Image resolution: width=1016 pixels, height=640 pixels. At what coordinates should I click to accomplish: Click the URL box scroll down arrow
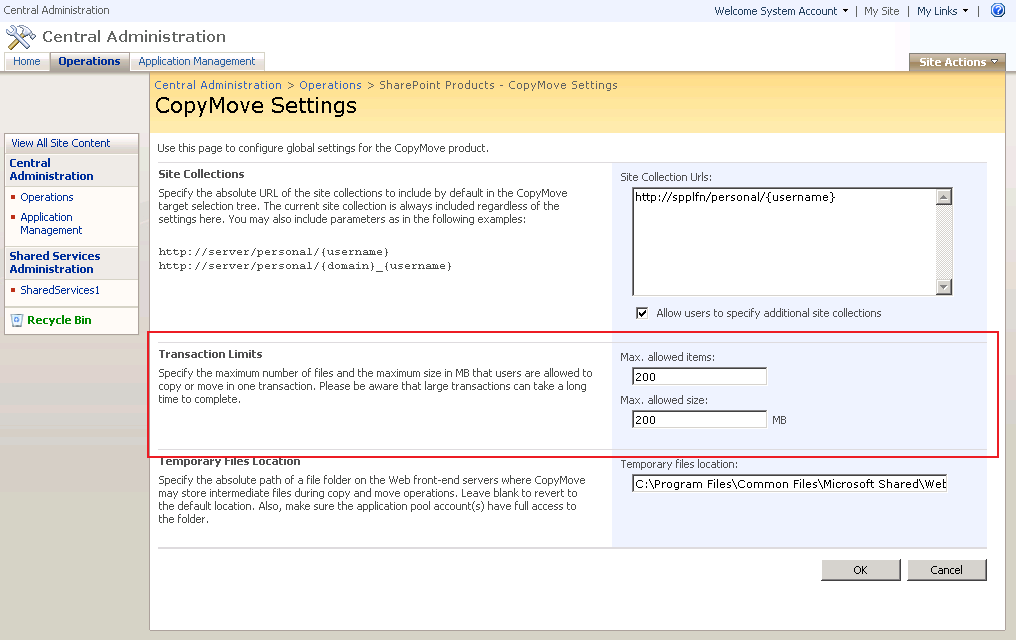[x=944, y=287]
